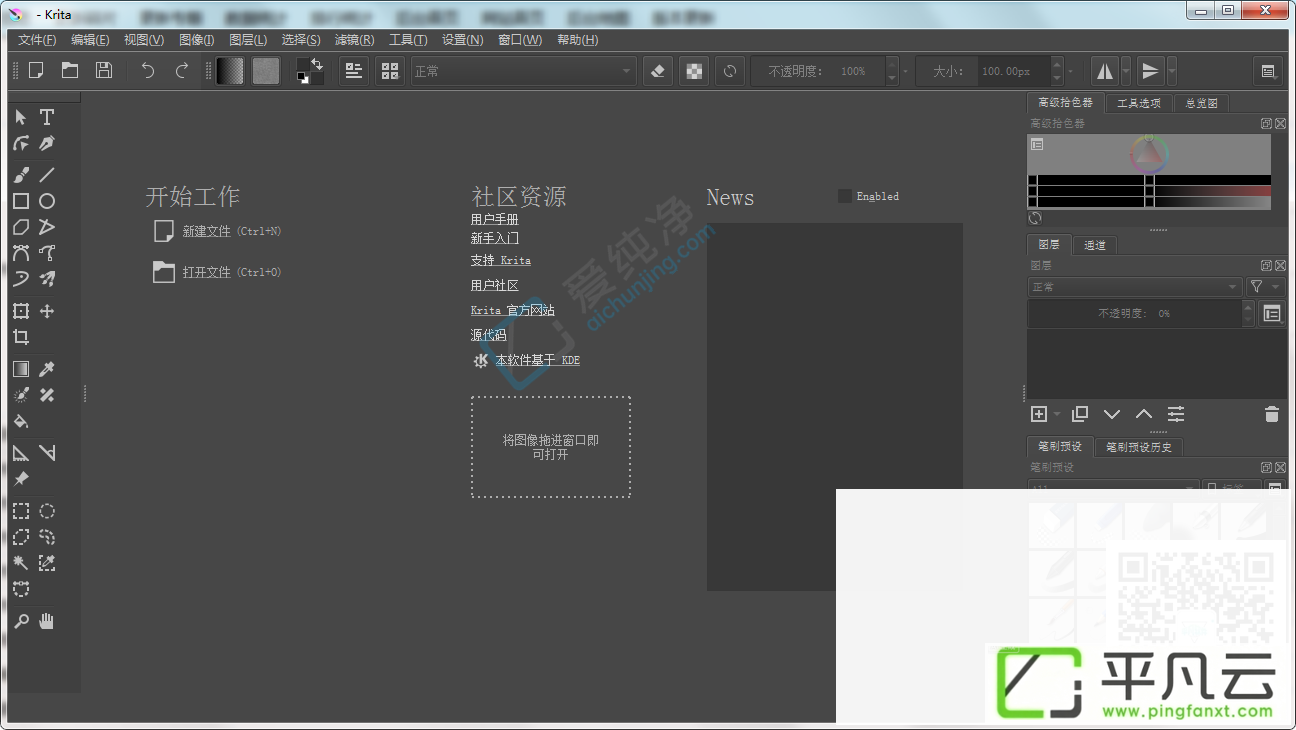Select the Pan hand tool
The width and height of the screenshot is (1296, 730).
(x=47, y=621)
